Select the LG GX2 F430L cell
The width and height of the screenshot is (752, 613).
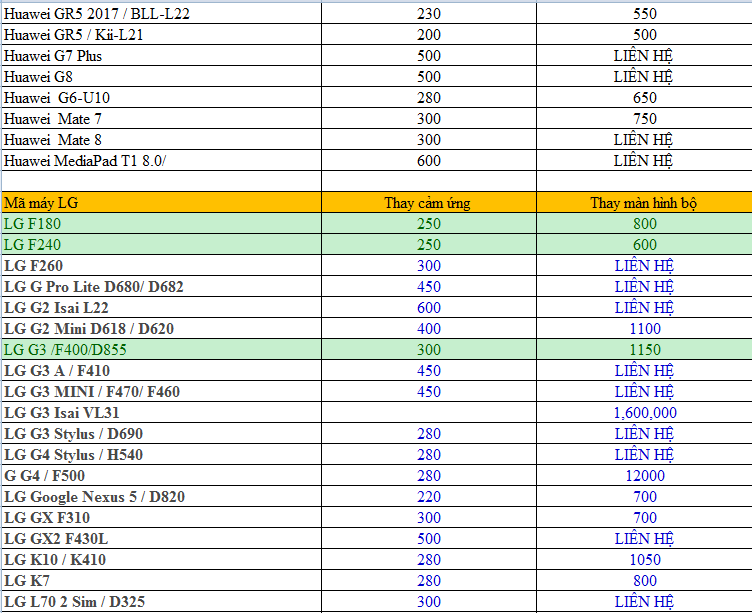point(162,539)
